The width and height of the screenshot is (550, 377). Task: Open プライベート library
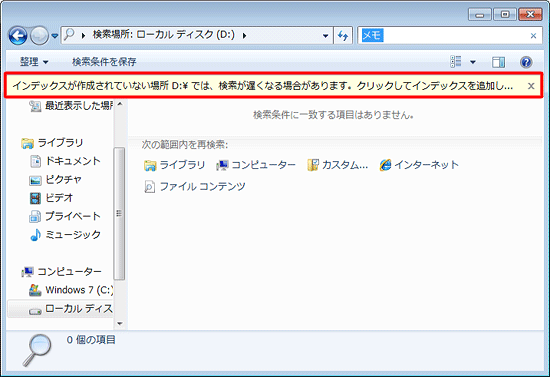[65, 216]
